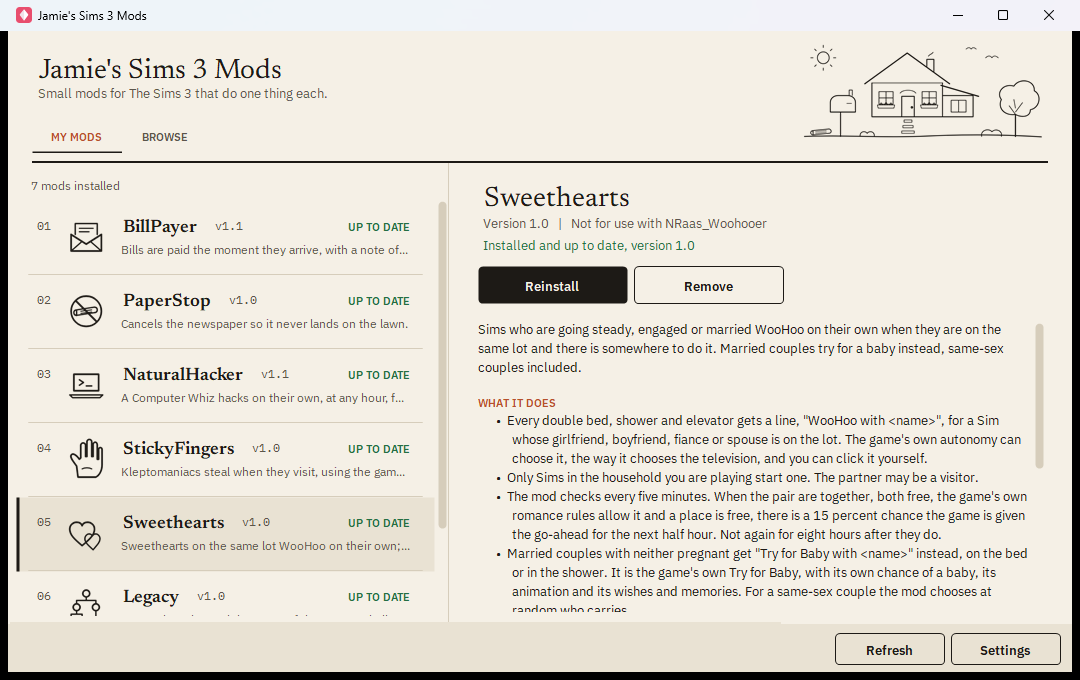Click the PaperStop no-newspaper icon

[x=86, y=311]
